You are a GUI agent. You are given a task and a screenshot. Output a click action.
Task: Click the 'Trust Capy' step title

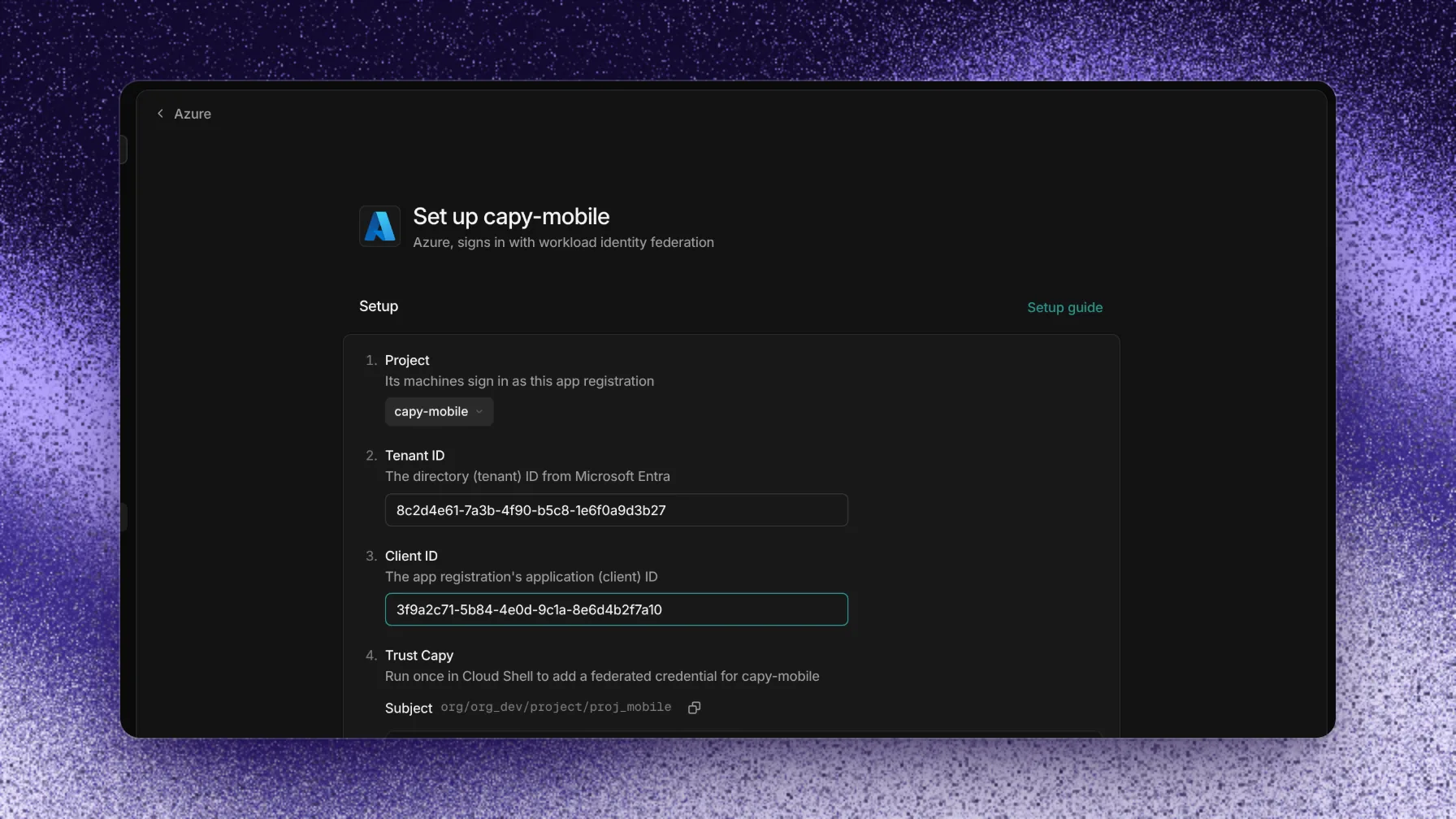(x=419, y=655)
